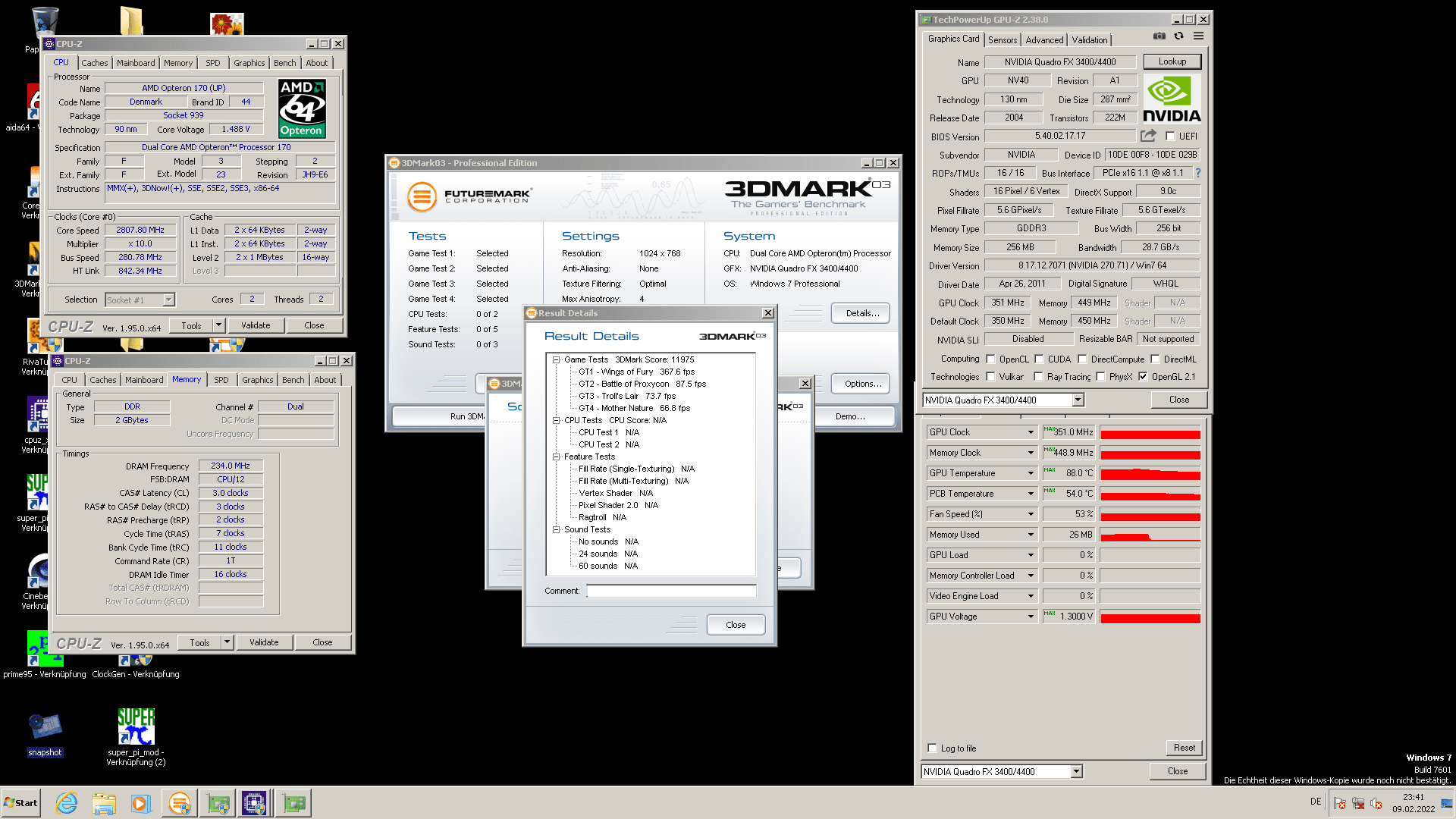This screenshot has width=1456, height=819.
Task: Open the Bench tab in top CPU-Z
Action: pos(285,63)
